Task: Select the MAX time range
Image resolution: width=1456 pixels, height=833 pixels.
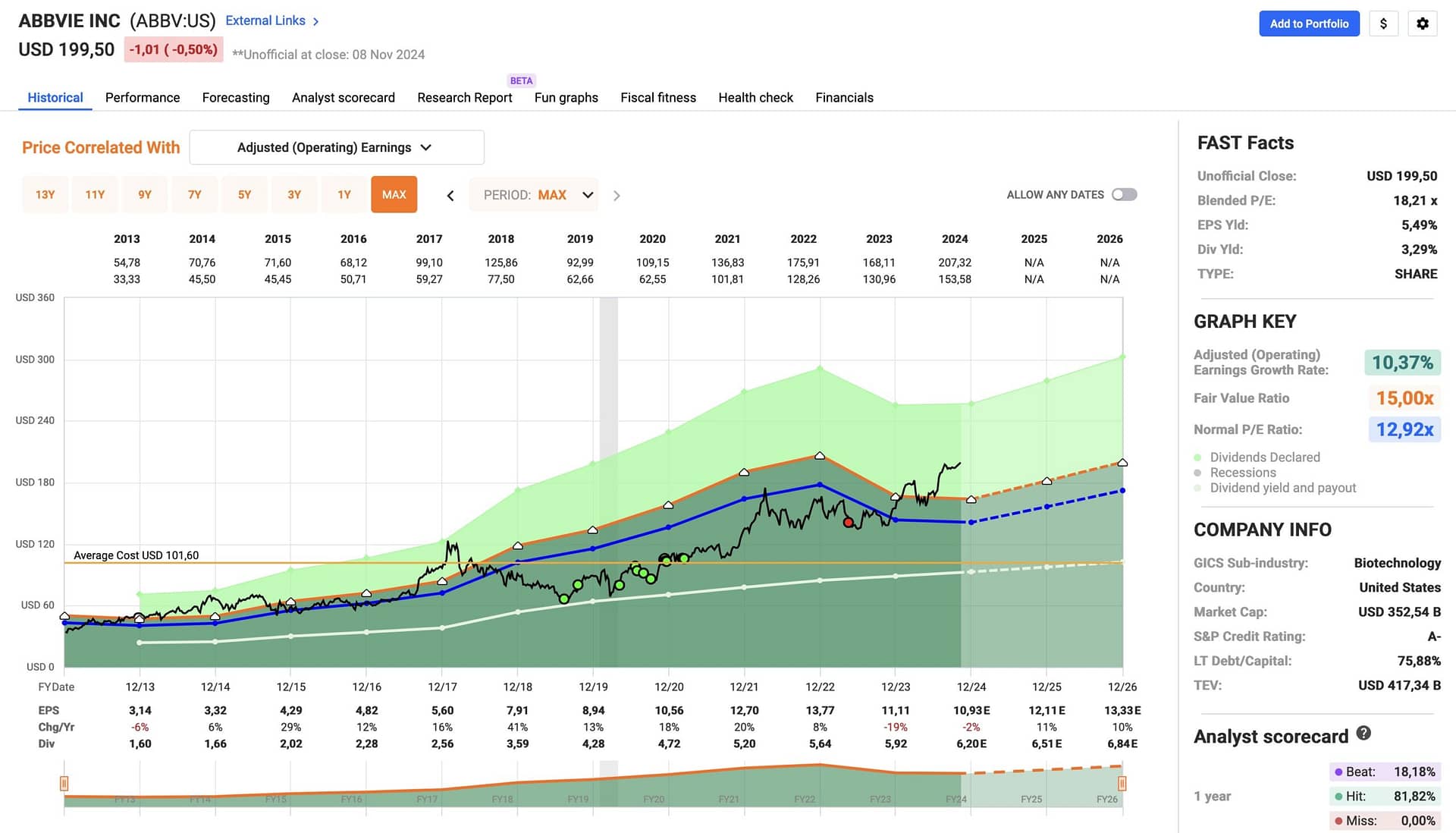Action: pos(394,195)
